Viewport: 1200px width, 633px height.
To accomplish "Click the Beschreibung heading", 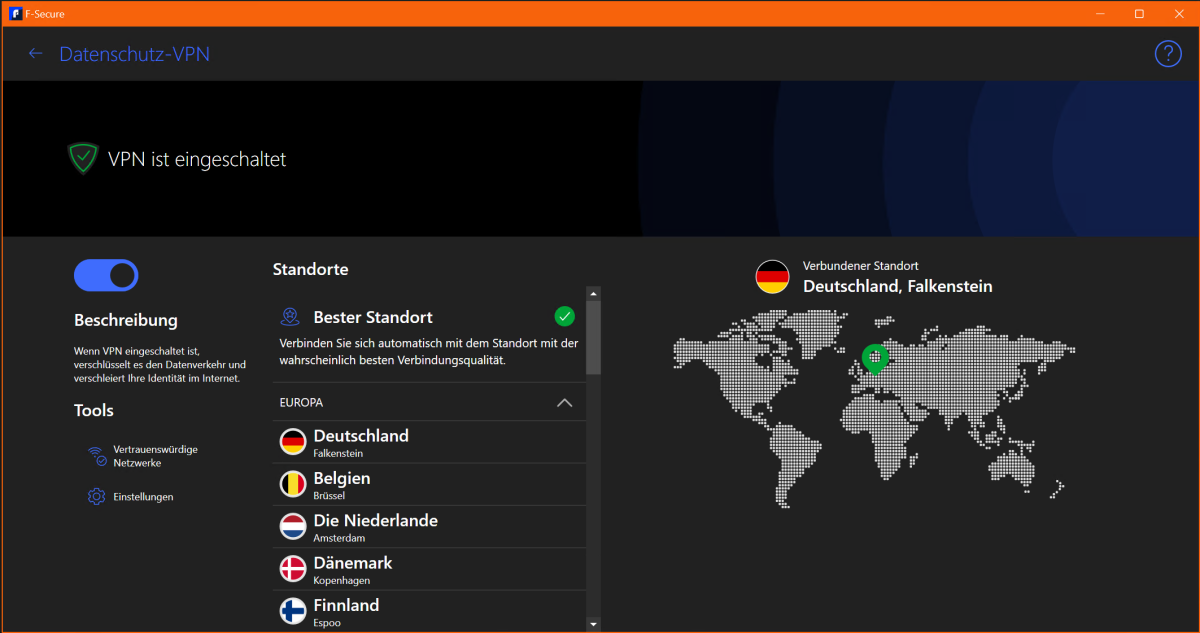I will (126, 320).
